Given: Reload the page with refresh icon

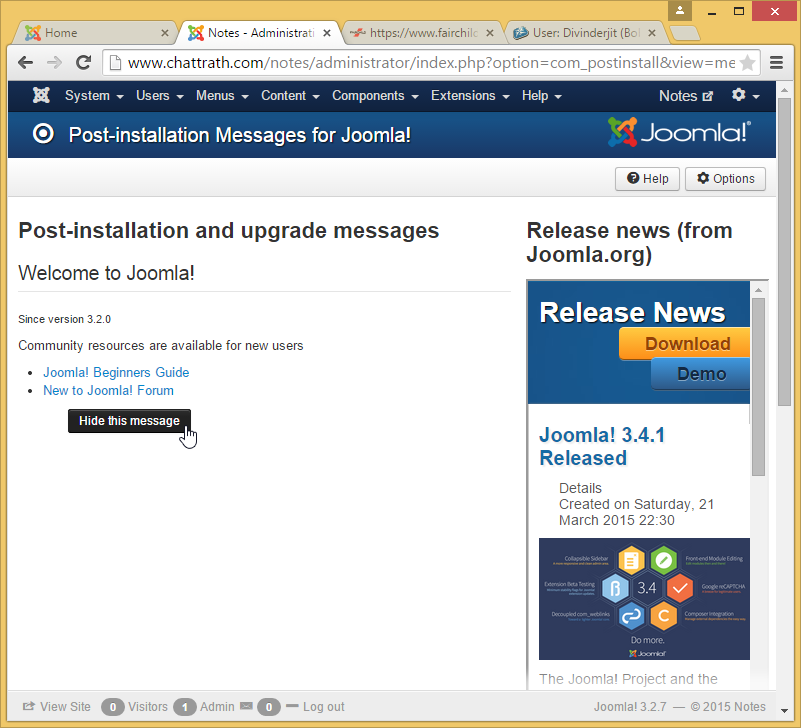Looking at the screenshot, I should pyautogui.click(x=83, y=62).
